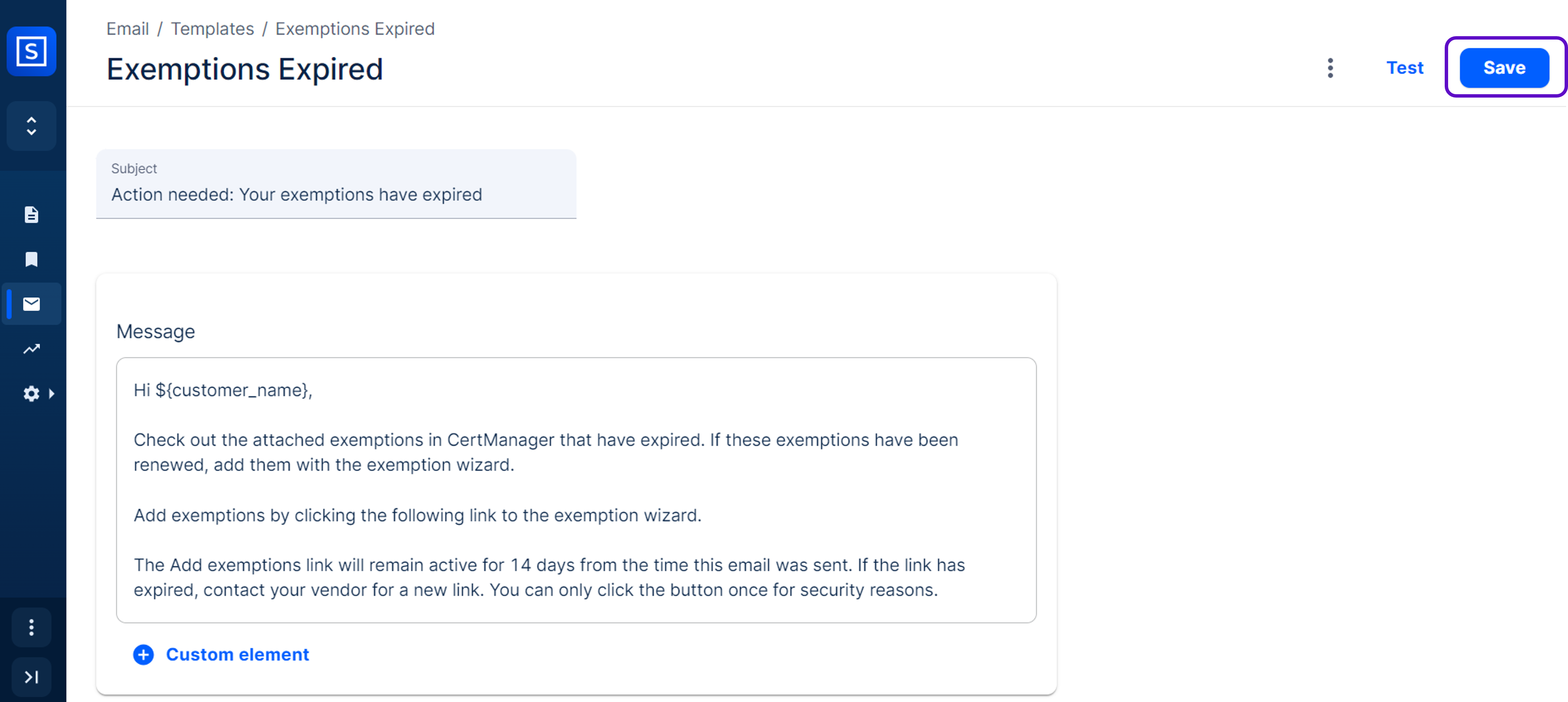
Task: Go to Templates in breadcrumb
Action: [212, 29]
